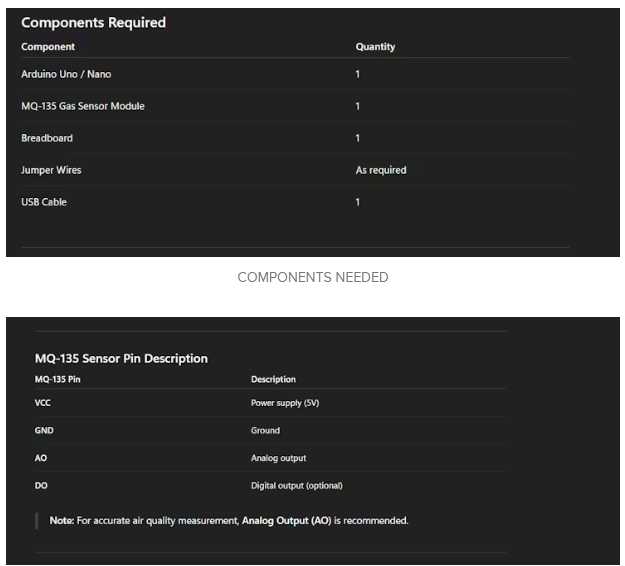Screen dimensions: 625x566
Task: Select the "DO" pin label
Action: (x=41, y=486)
